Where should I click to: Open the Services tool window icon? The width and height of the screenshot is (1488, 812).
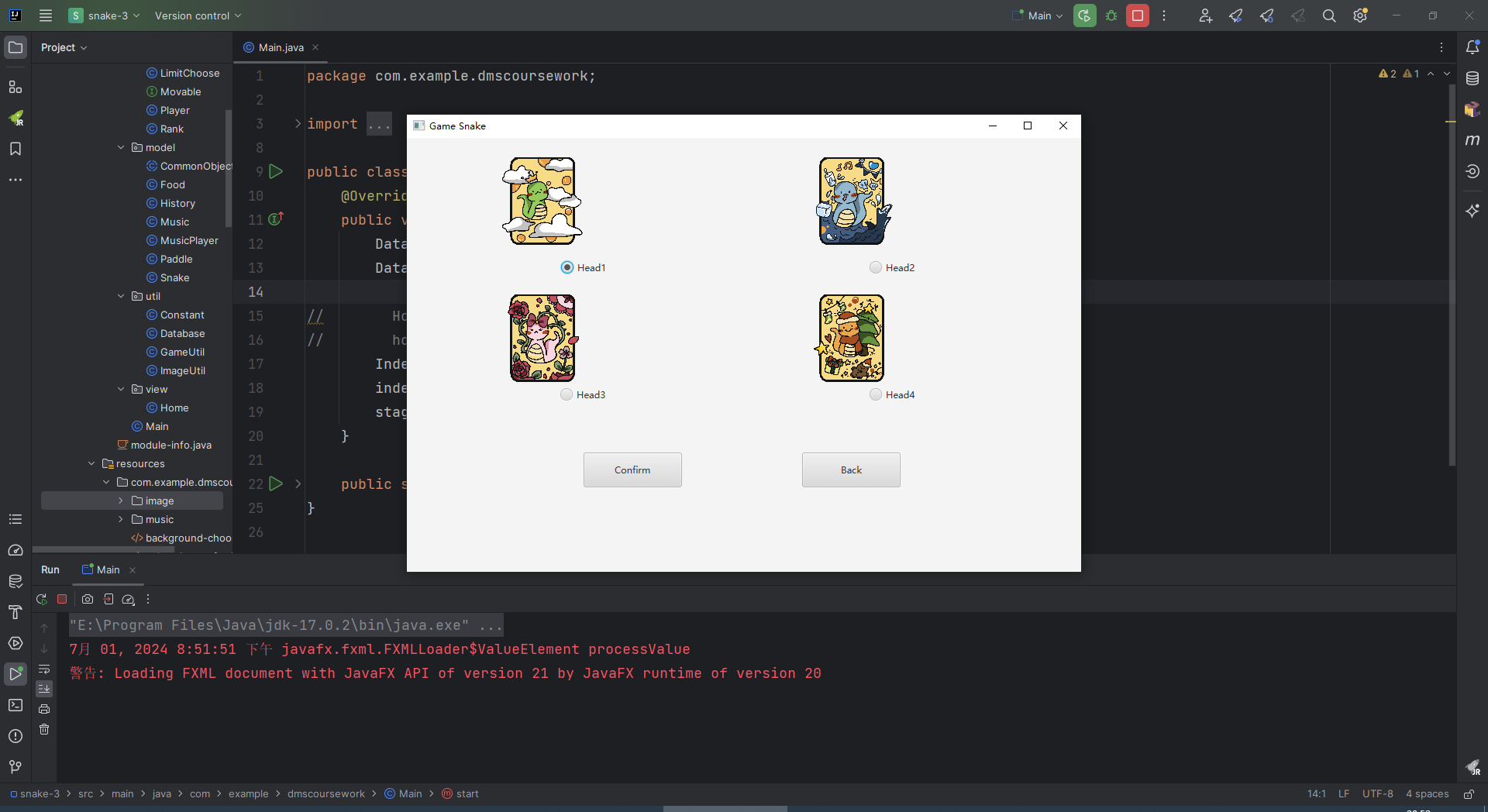point(15,643)
